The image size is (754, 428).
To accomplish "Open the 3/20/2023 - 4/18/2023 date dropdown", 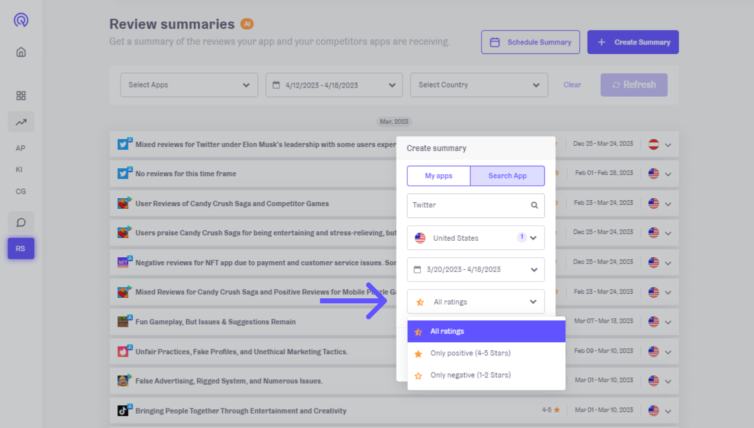I will tap(476, 269).
